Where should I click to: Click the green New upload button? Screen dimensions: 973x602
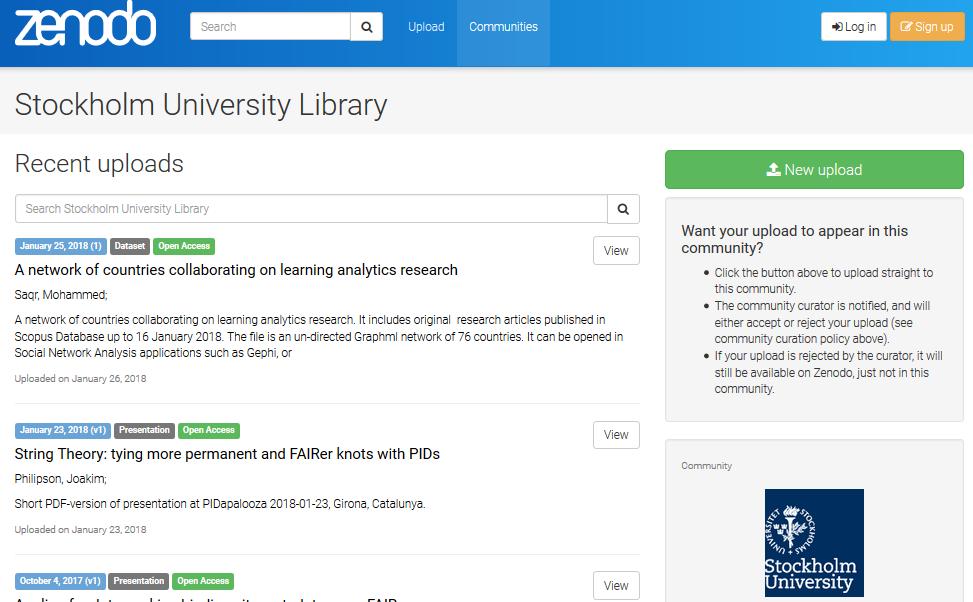pos(814,169)
